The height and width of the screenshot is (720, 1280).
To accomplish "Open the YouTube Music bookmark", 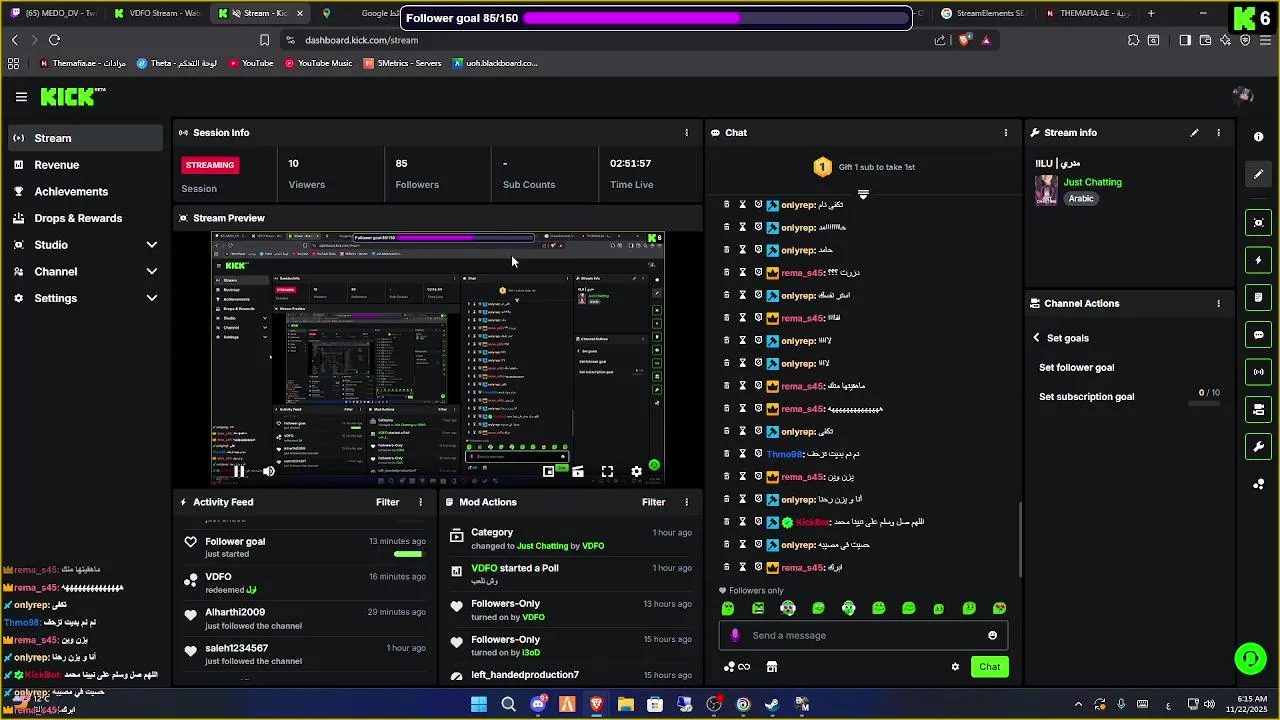I will tap(318, 63).
